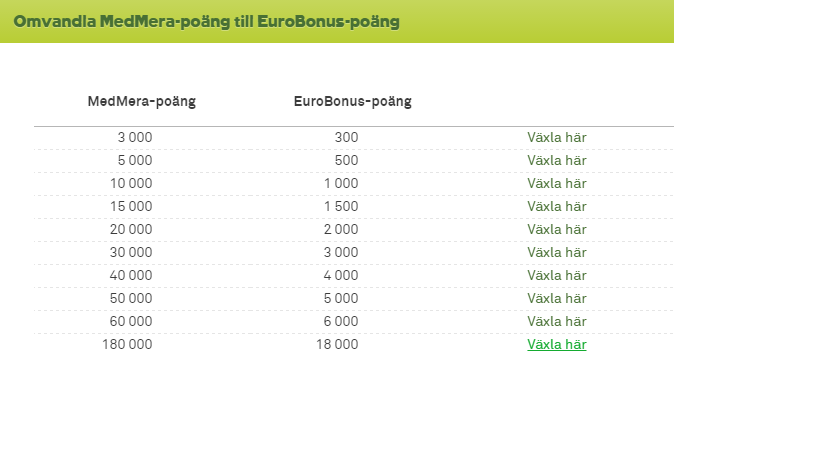Click the 'EuroBonus-poäng' column header
Image resolution: width=819 pixels, height=460 pixels.
[353, 101]
